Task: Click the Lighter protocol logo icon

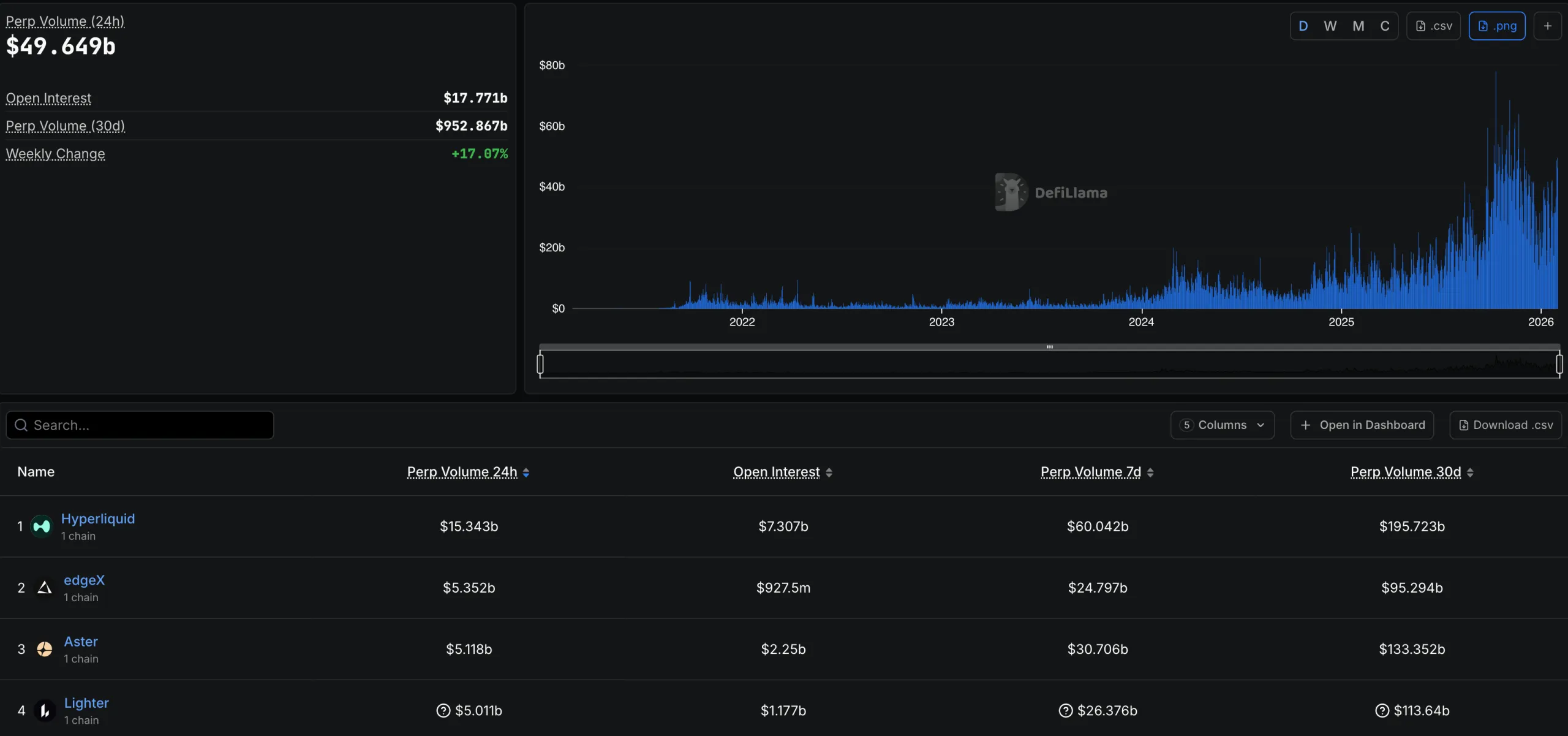Action: click(x=44, y=710)
